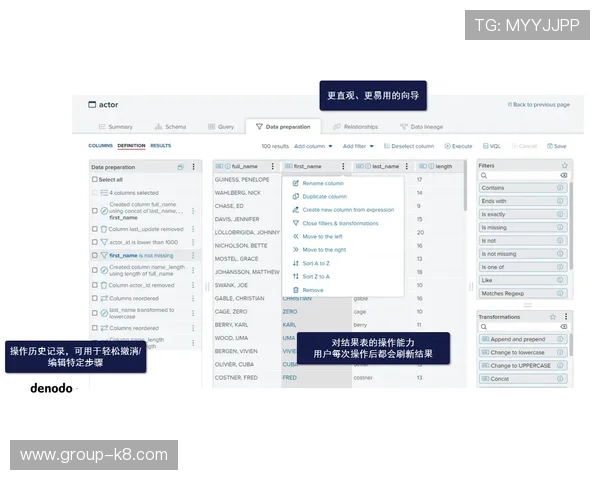Image resolution: width=600 pixels, height=480 pixels.
Task: Click the copy icon in Data preparation header
Action: pyautogui.click(x=181, y=167)
